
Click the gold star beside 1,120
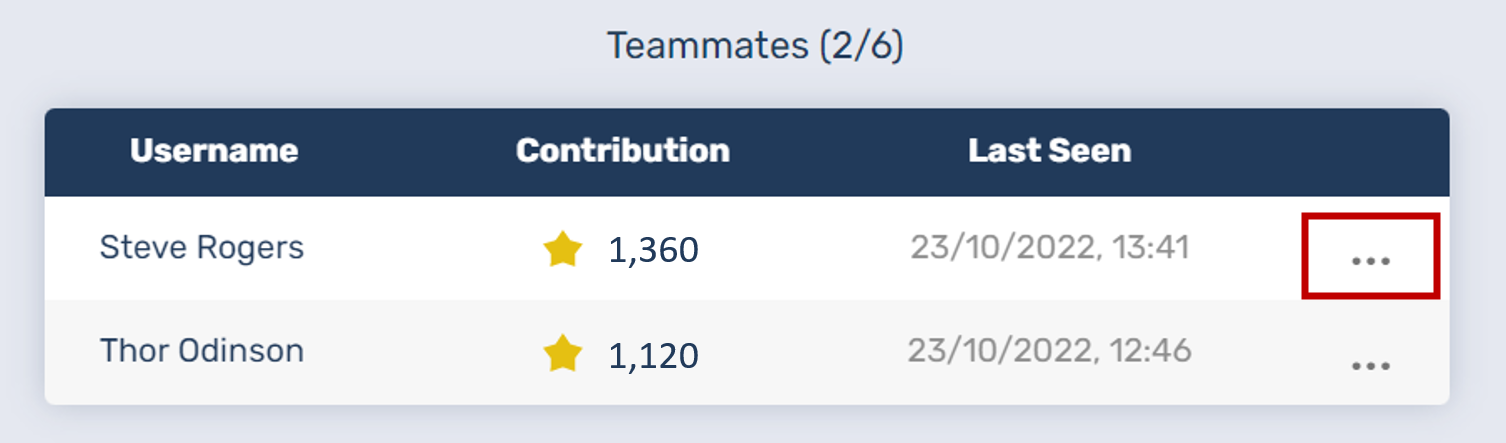click(x=563, y=354)
